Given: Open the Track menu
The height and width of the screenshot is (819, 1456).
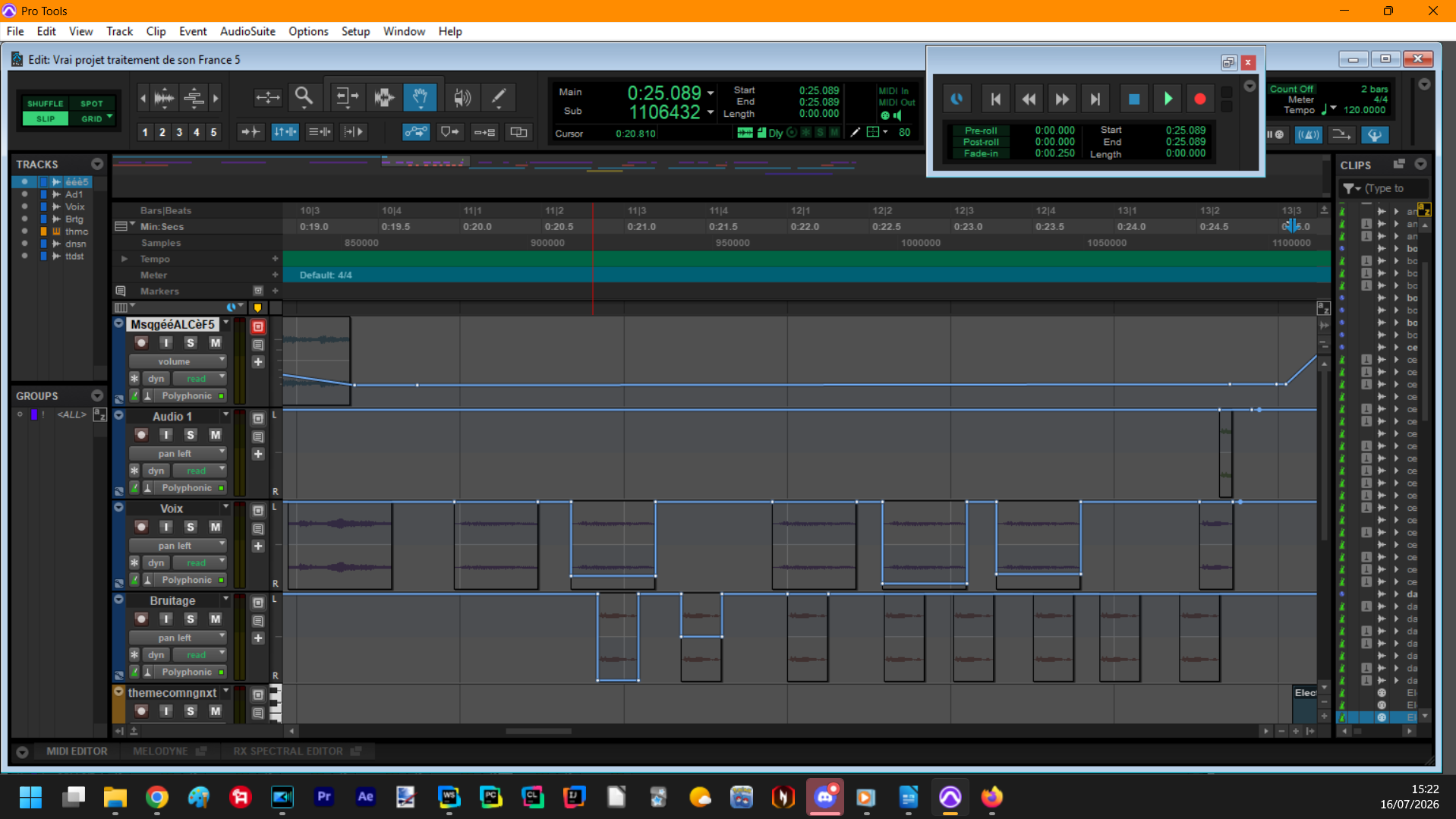Looking at the screenshot, I should coord(119,31).
